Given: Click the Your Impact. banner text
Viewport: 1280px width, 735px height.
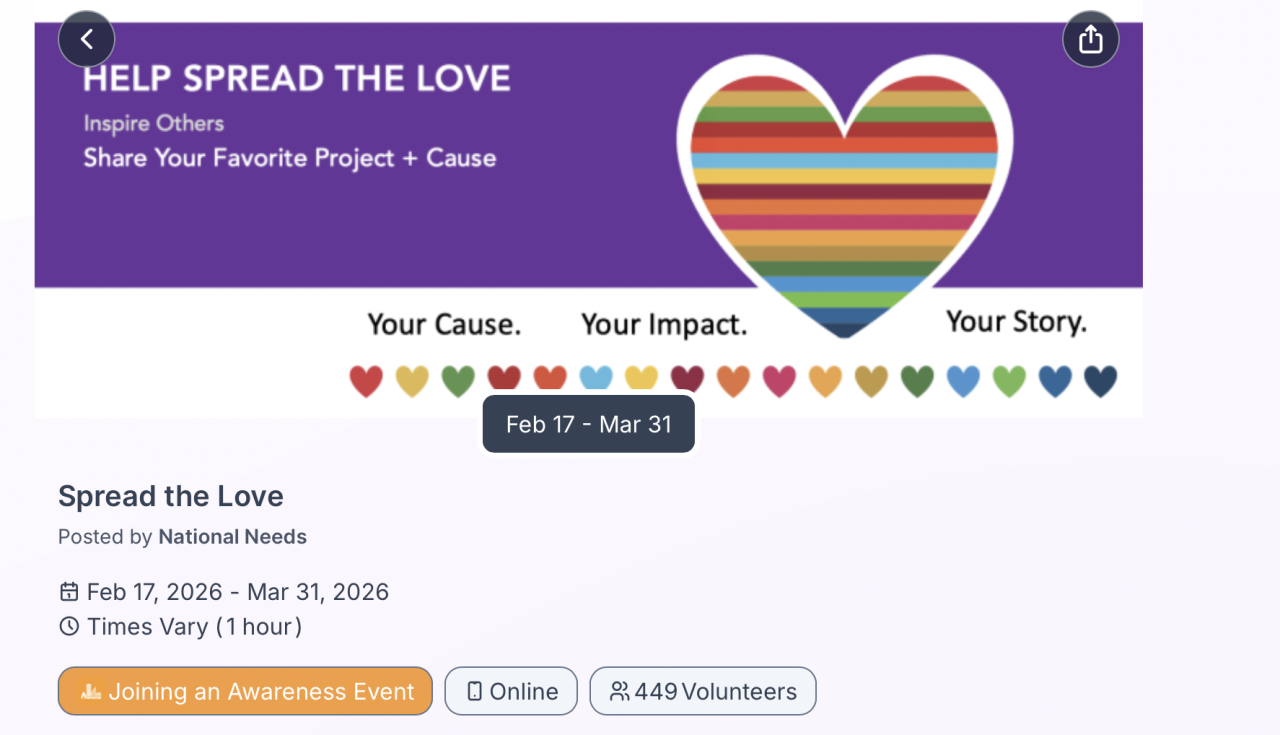Looking at the screenshot, I should point(664,325).
